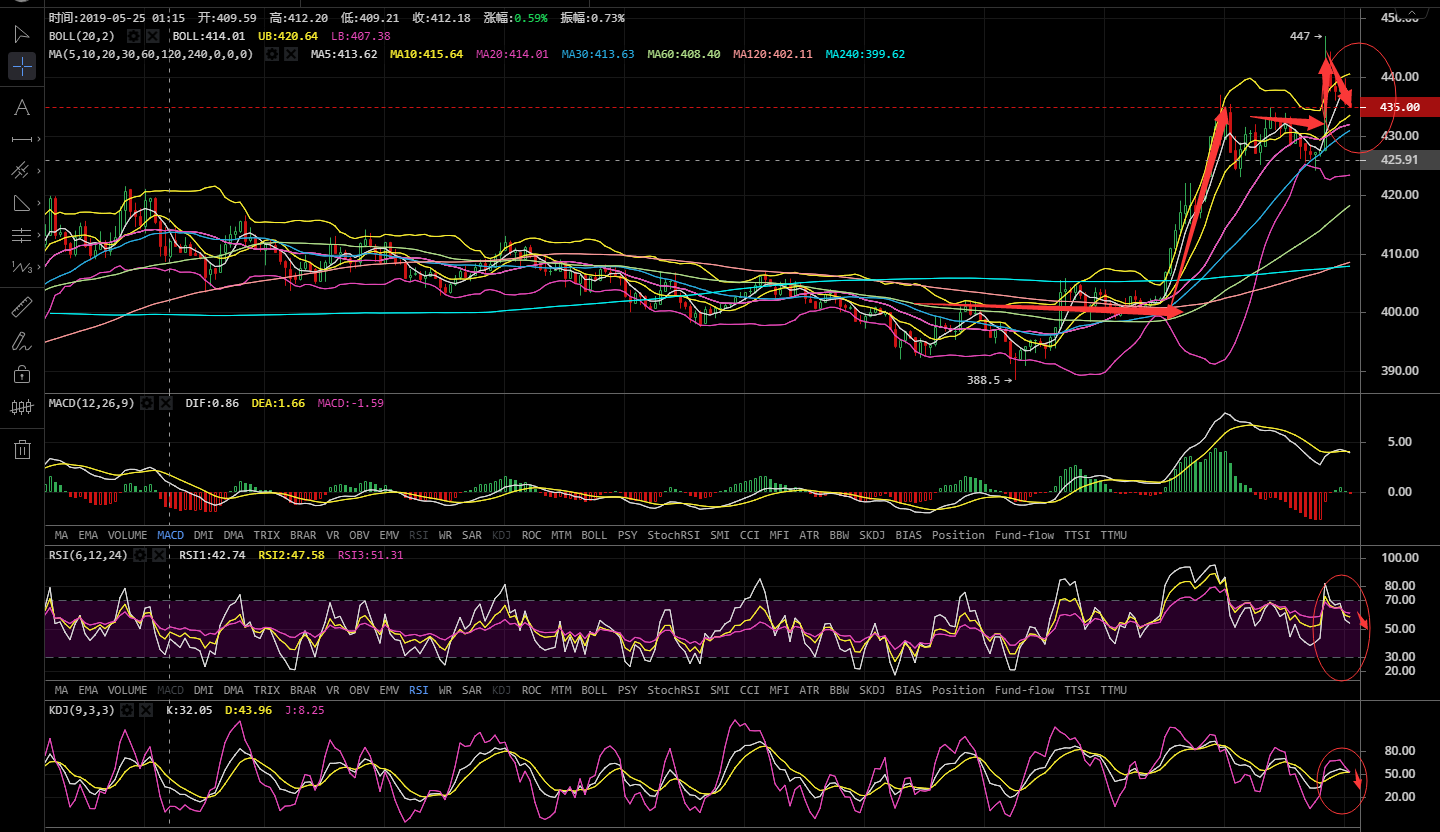Select highlighted MACD tab below MACD panel
This screenshot has height=832, width=1440.
coord(171,535)
